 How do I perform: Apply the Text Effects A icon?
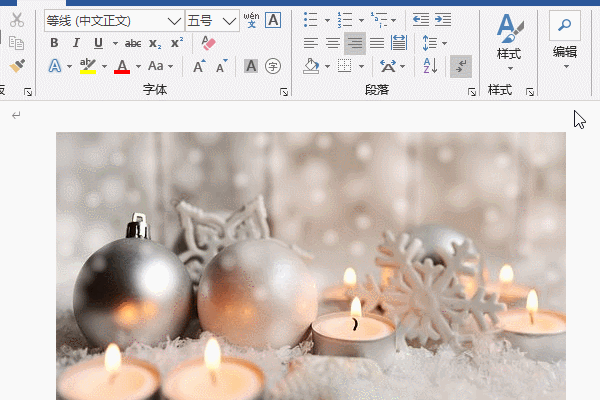[55, 66]
